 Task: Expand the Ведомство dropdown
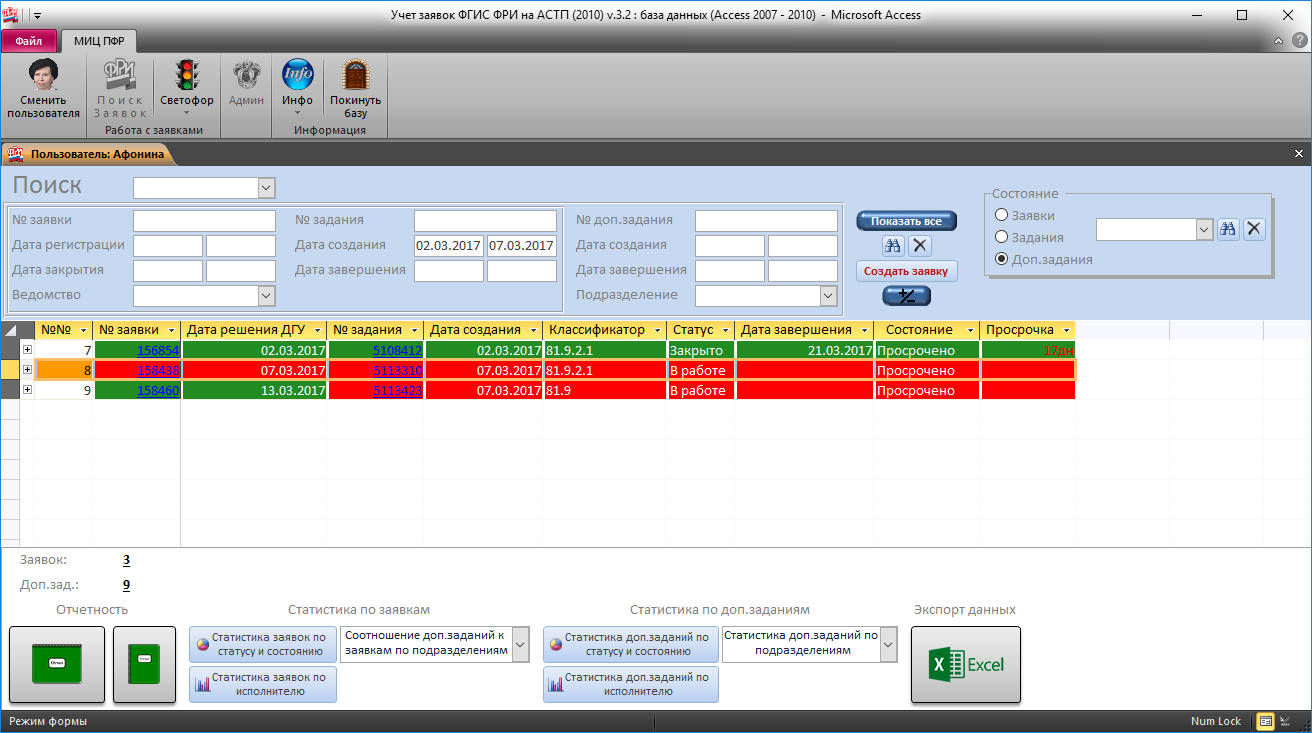point(266,295)
